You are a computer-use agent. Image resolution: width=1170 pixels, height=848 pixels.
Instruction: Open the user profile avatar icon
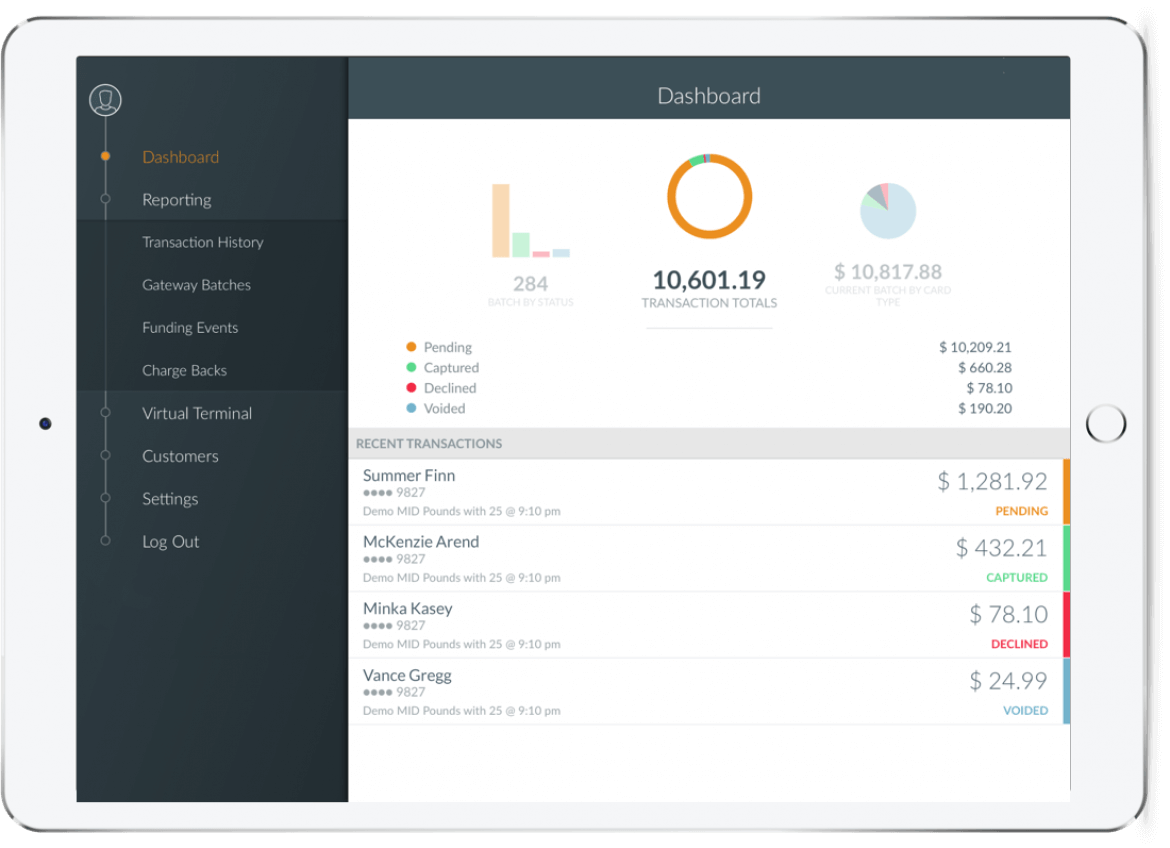pos(105,100)
